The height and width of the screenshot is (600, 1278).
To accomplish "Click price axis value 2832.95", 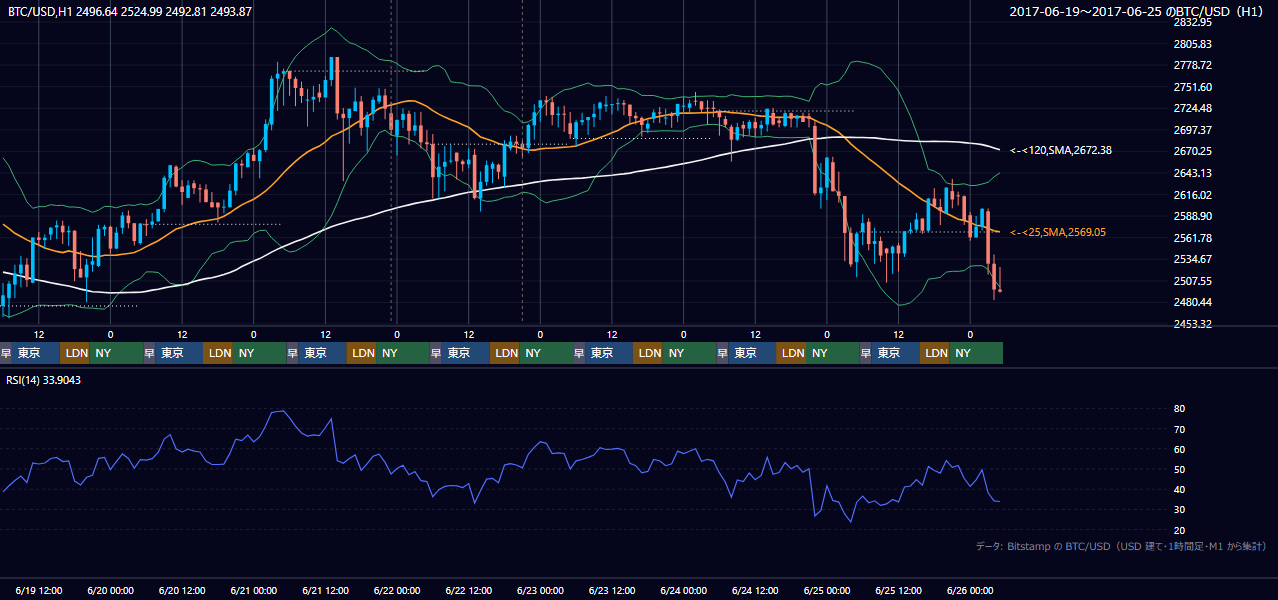I will click(1192, 22).
